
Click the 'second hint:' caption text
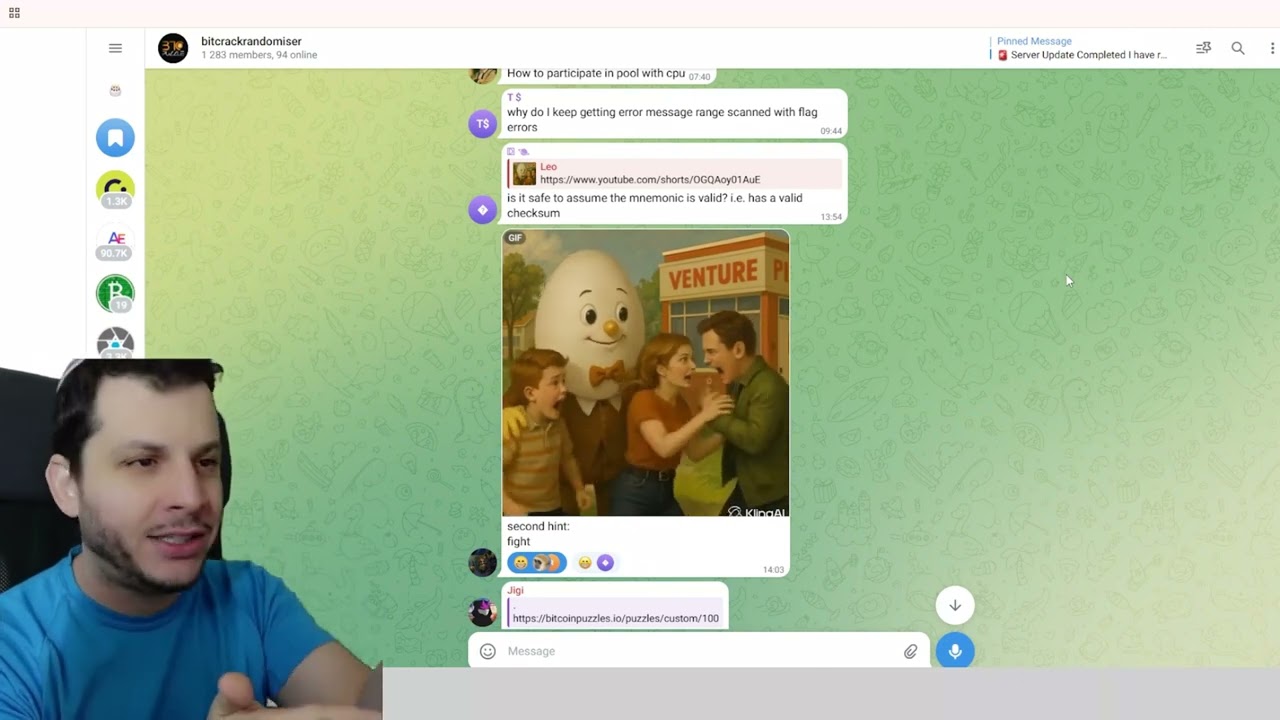(x=538, y=526)
